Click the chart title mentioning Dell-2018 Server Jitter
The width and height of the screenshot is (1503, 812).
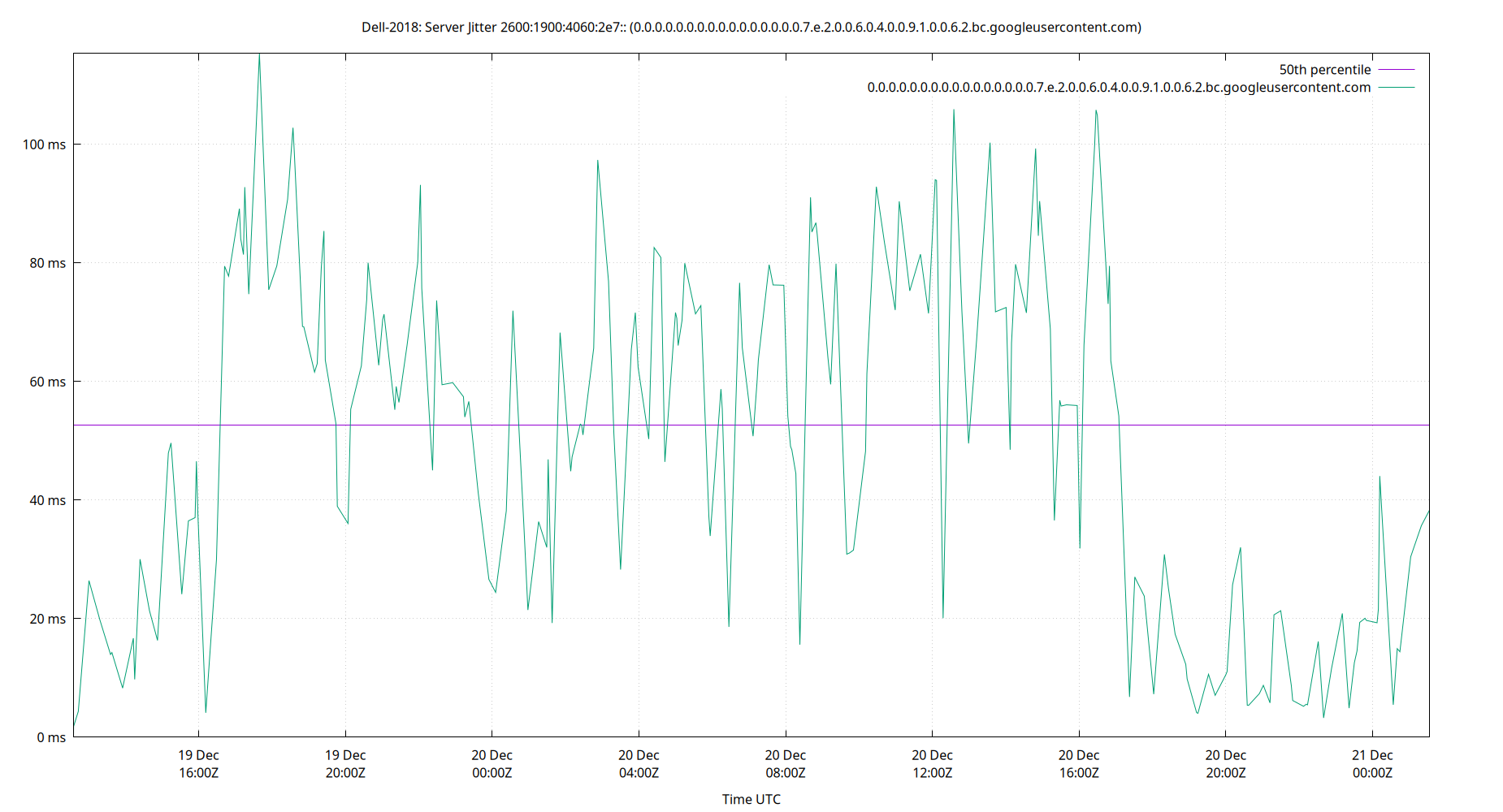751,27
